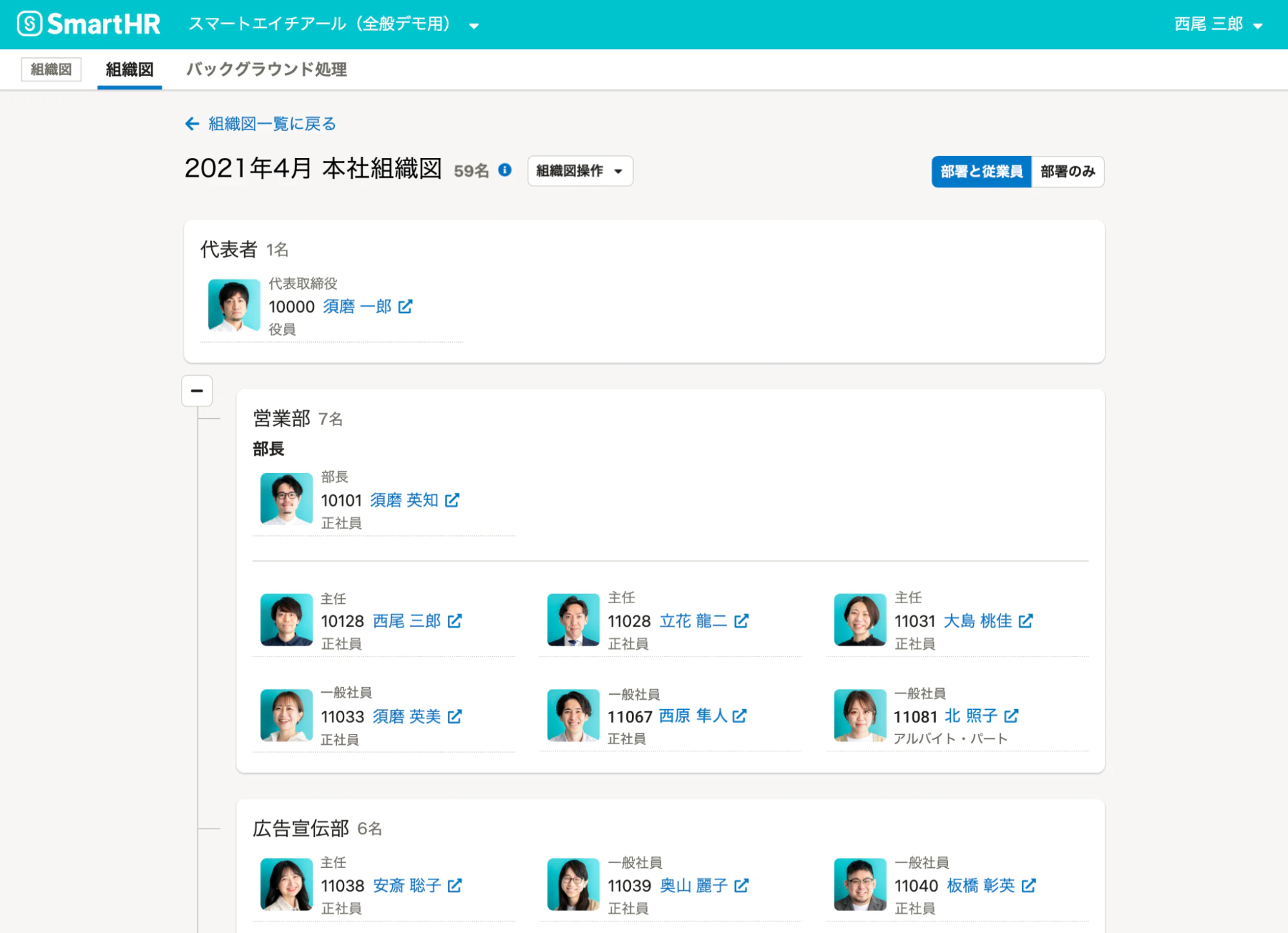The width and height of the screenshot is (1288, 933).
Task: Click the アルバイト・パート employment label
Action: point(950,739)
